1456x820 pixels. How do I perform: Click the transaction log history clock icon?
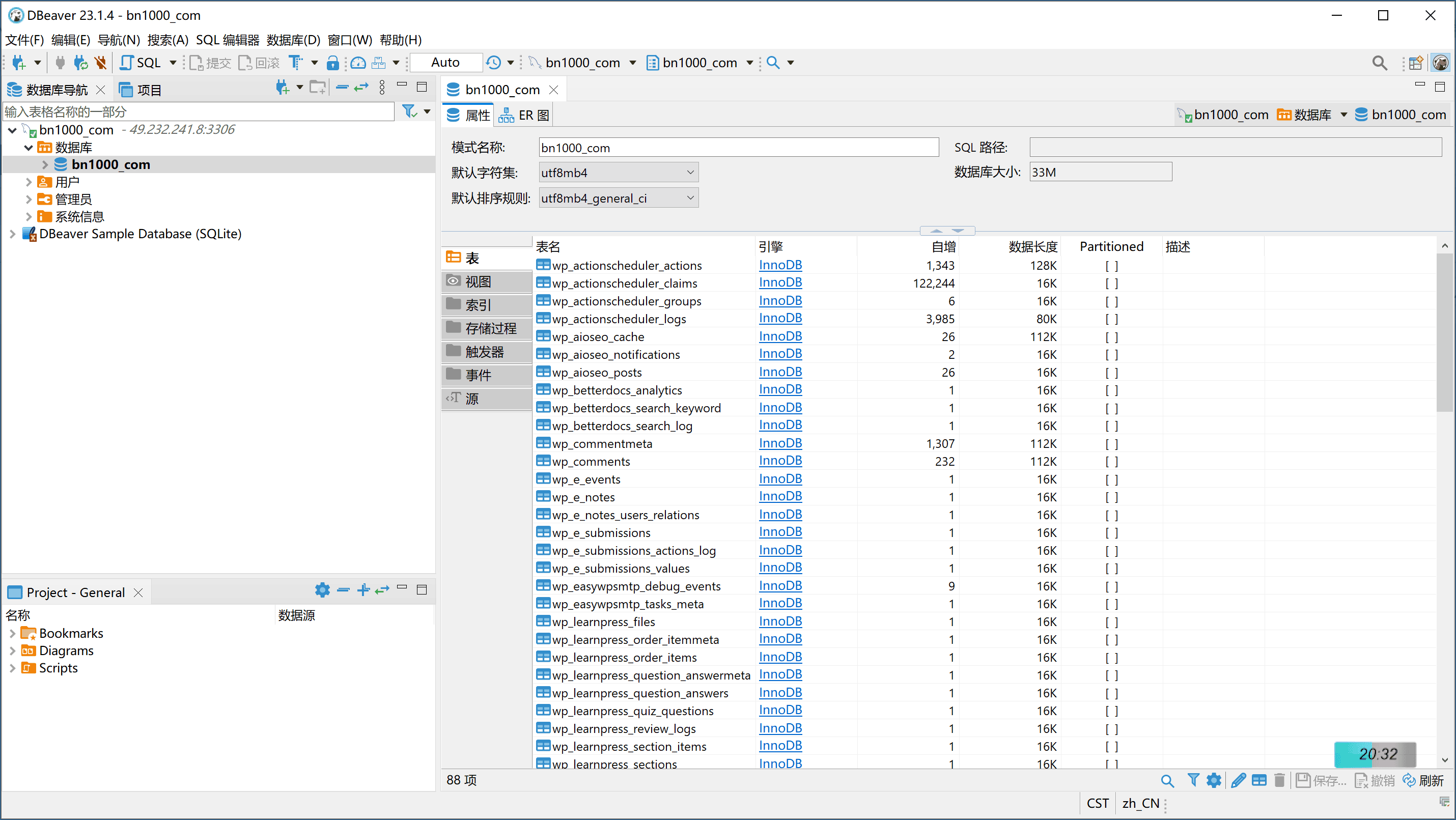click(x=493, y=63)
